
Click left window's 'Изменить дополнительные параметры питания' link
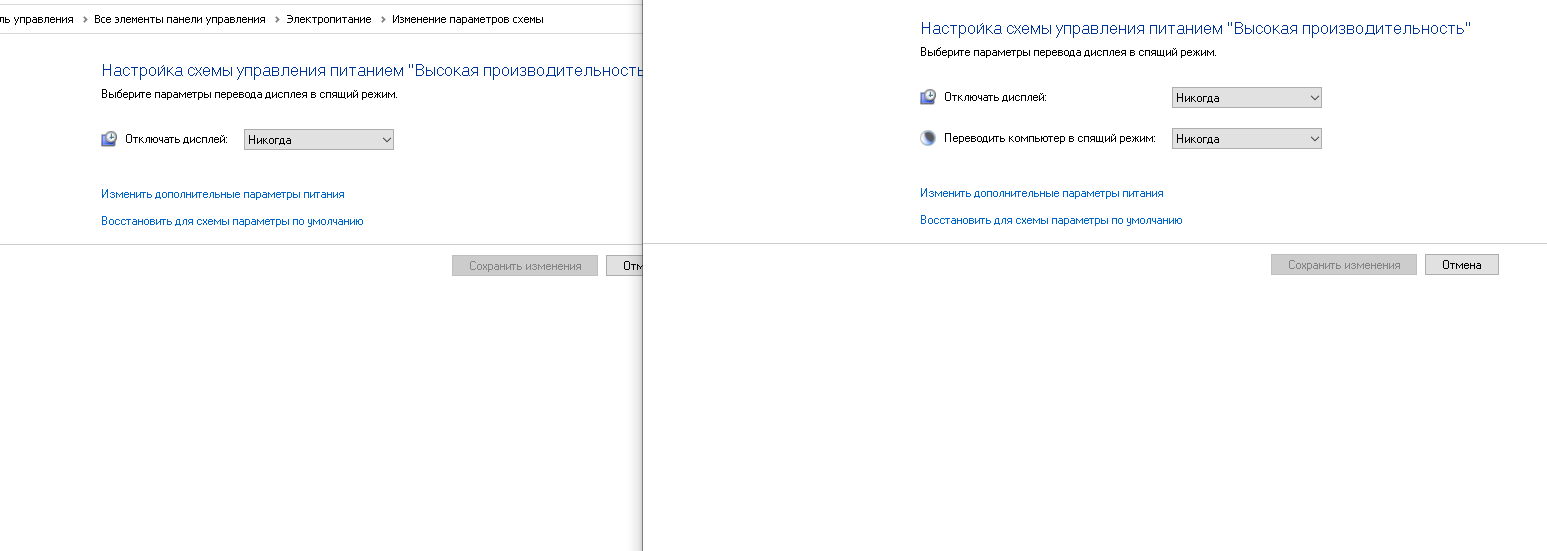coord(223,194)
